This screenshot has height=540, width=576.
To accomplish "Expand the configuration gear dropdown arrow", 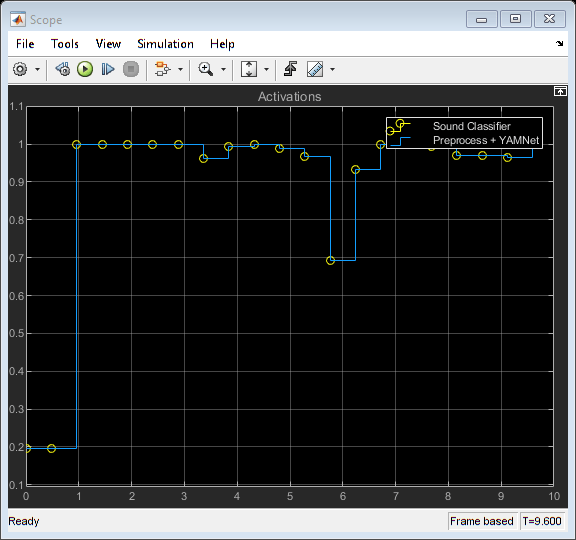I will point(37,69).
